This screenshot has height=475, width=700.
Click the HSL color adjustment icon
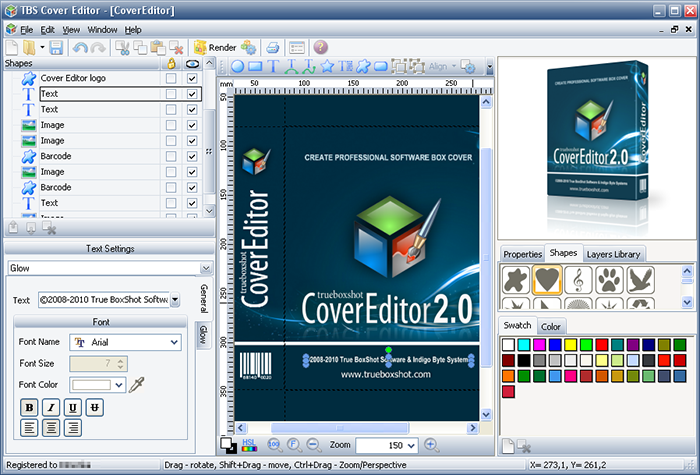(x=249, y=445)
